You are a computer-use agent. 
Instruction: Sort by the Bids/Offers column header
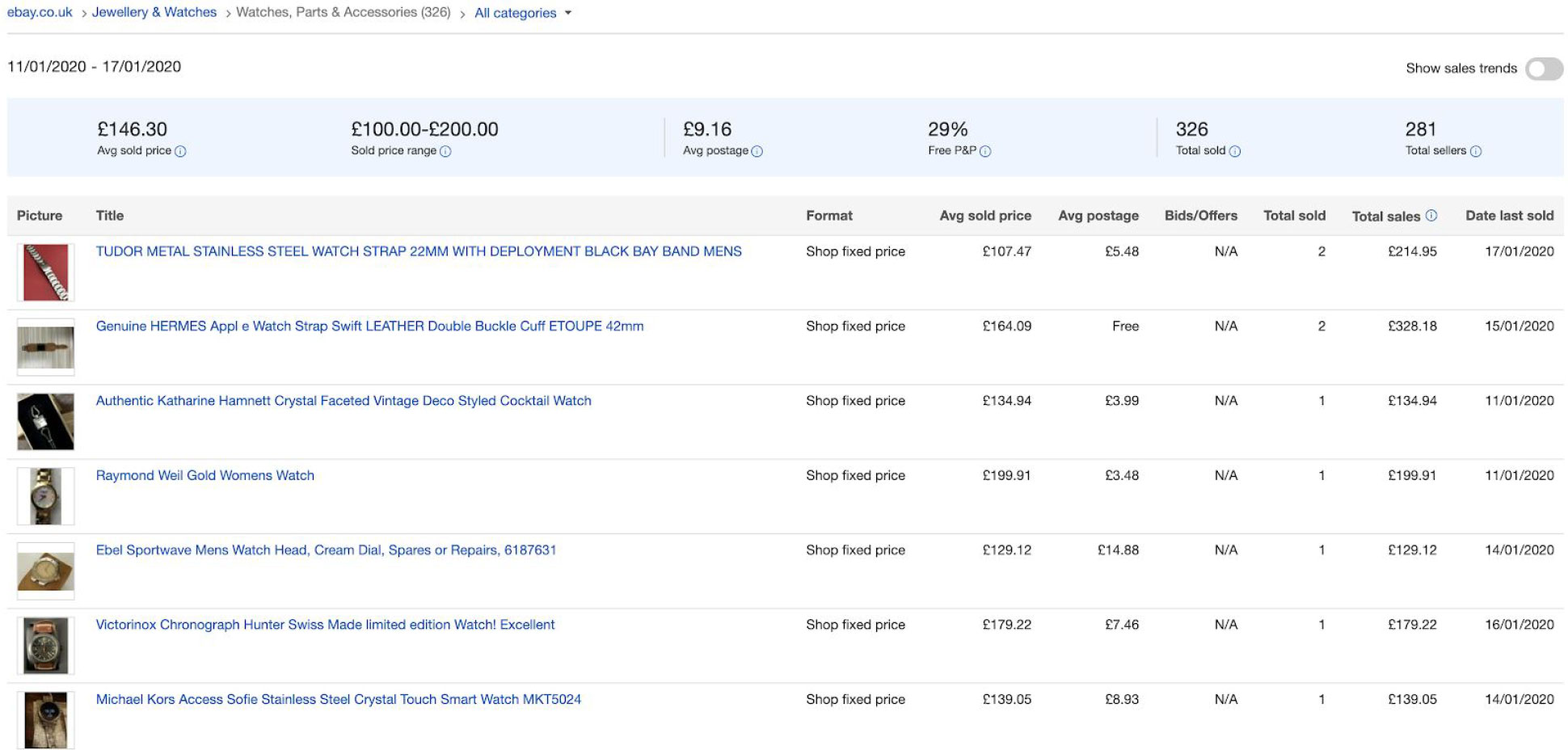tap(1201, 216)
